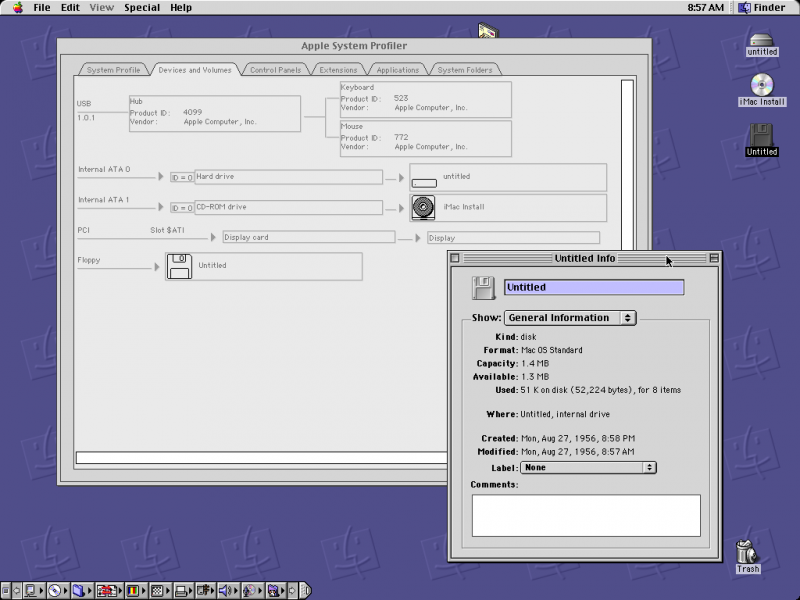The width and height of the screenshot is (800, 600).
Task: Expand the Internal ATA 1 disclosure triangle
Action: point(160,207)
